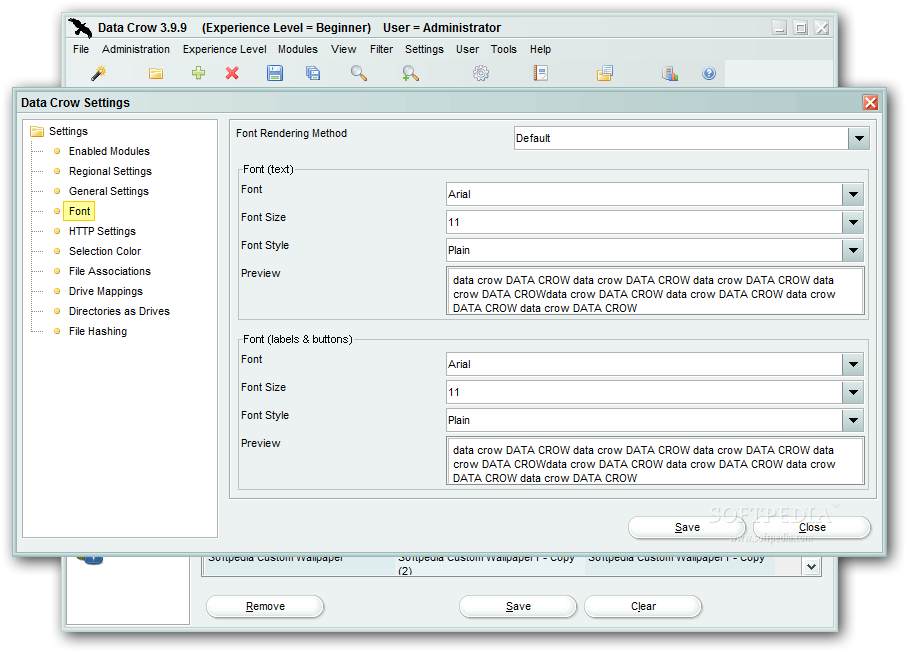Close the Data Crow Settings dialog with red X
907x652 pixels.
870,102
